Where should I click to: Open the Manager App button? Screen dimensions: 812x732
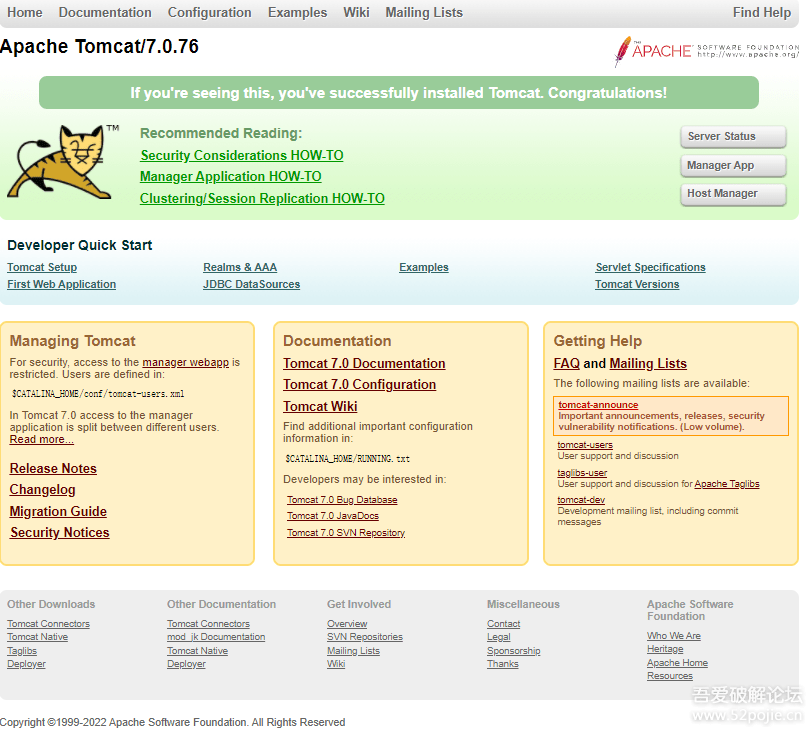(733, 166)
